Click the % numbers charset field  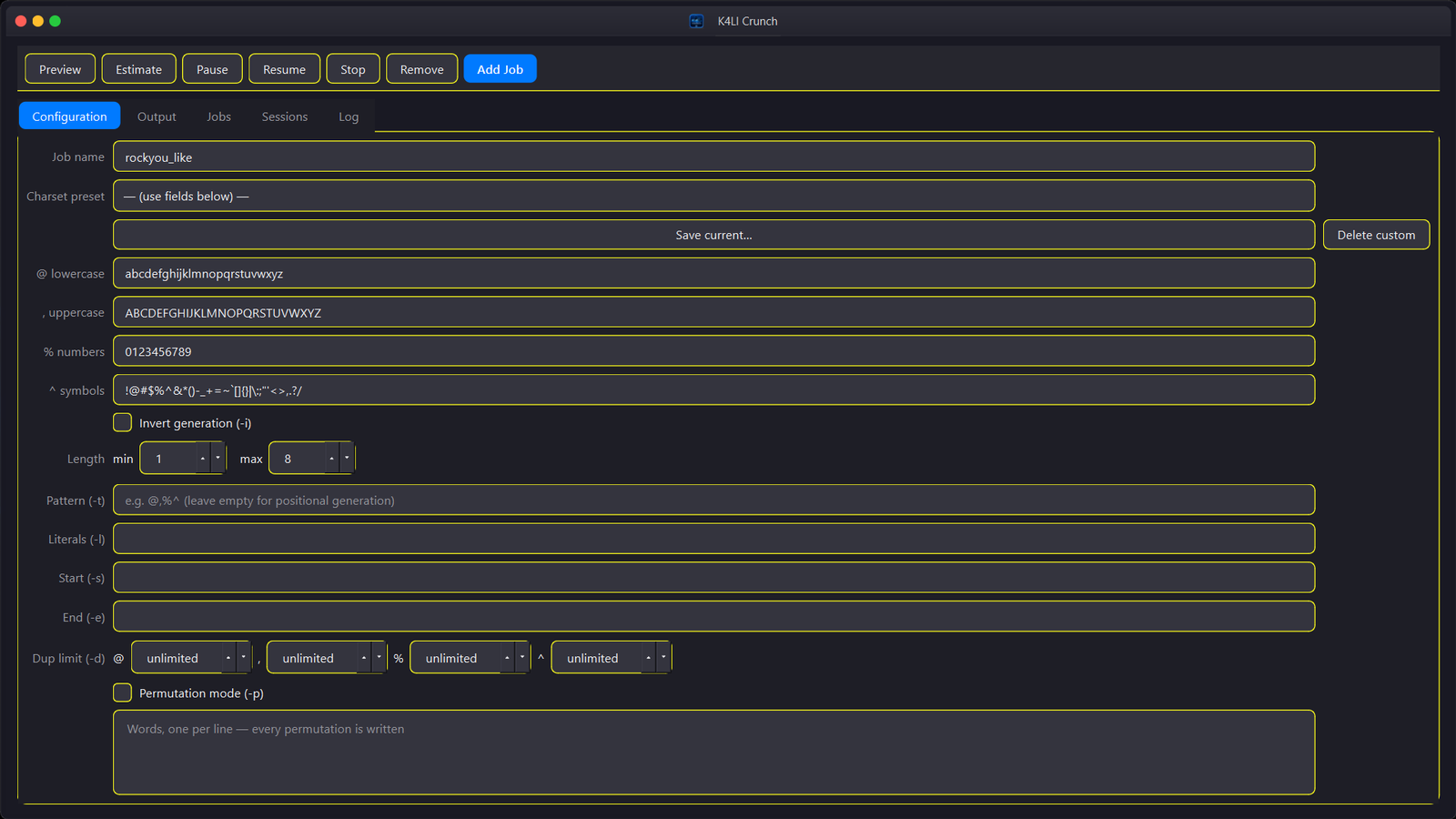coord(713,351)
